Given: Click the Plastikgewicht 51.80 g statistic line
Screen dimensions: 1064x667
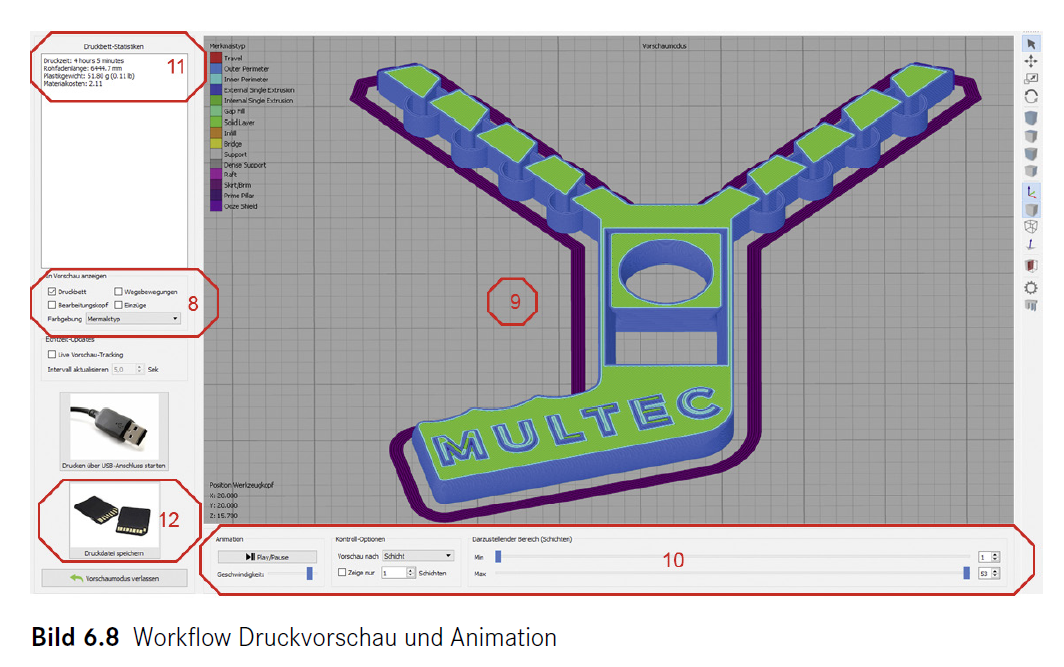Looking at the screenshot, I should click(x=89, y=76).
